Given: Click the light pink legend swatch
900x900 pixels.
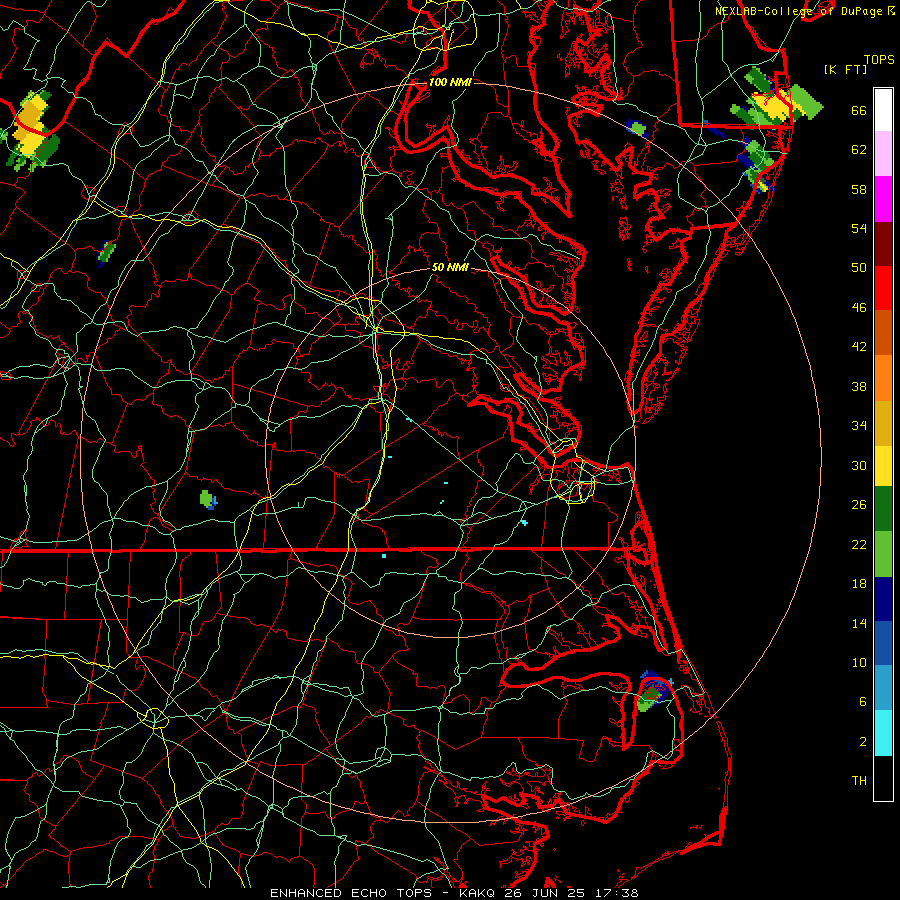Looking at the screenshot, I should [x=883, y=154].
